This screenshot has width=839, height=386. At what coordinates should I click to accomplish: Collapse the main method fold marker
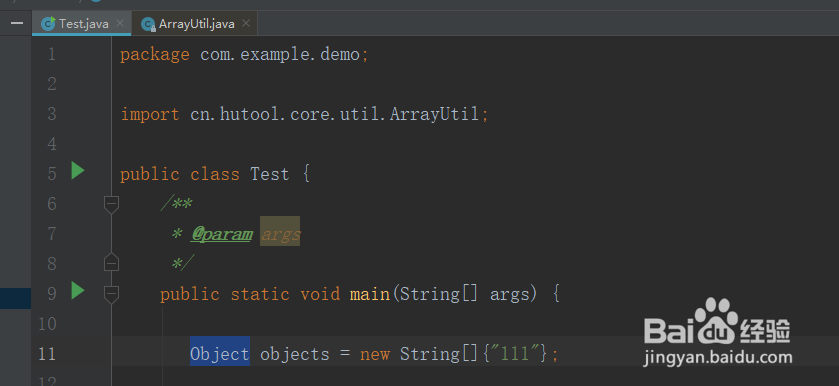click(x=111, y=294)
